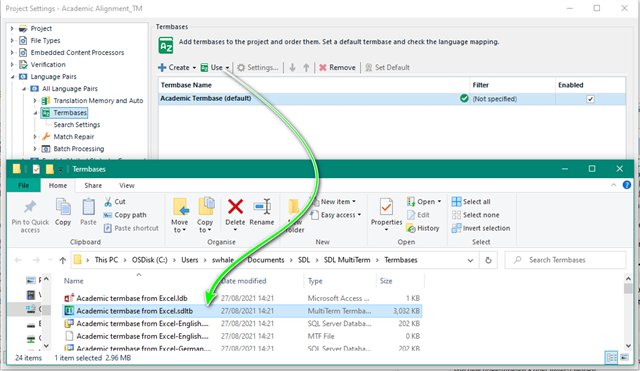Click Invert selection option

click(481, 228)
